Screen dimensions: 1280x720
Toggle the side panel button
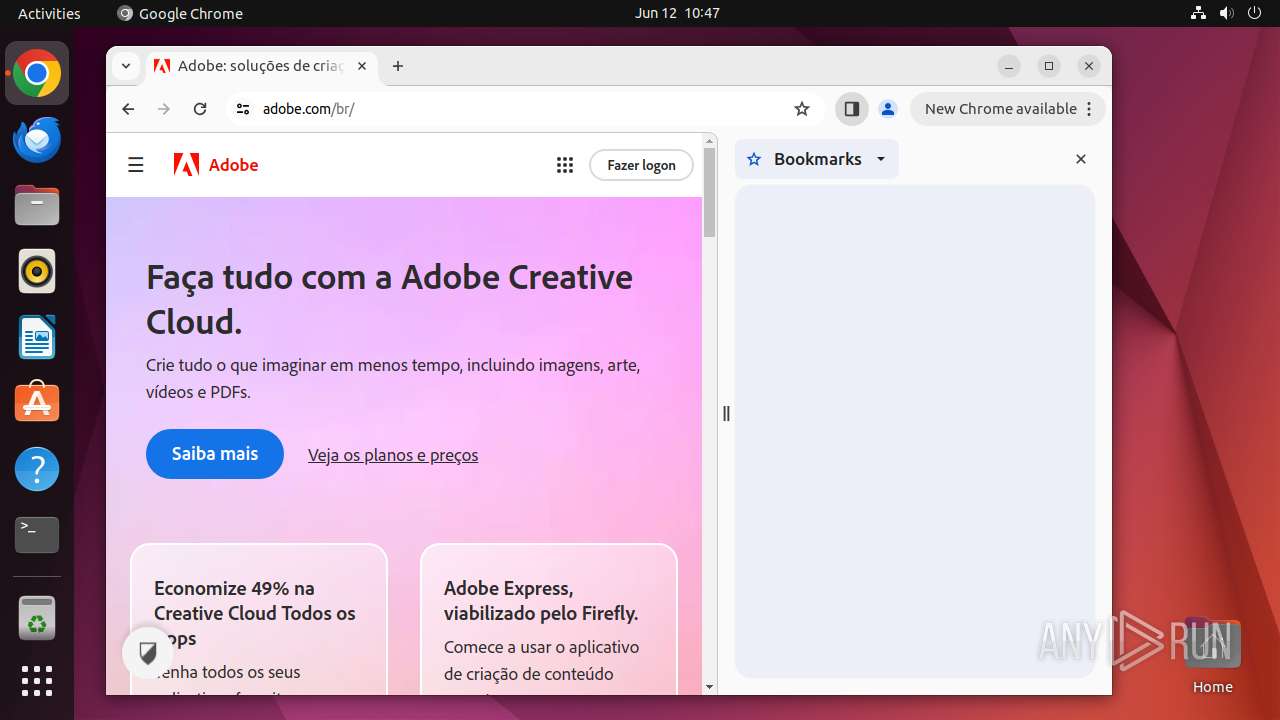tap(852, 109)
